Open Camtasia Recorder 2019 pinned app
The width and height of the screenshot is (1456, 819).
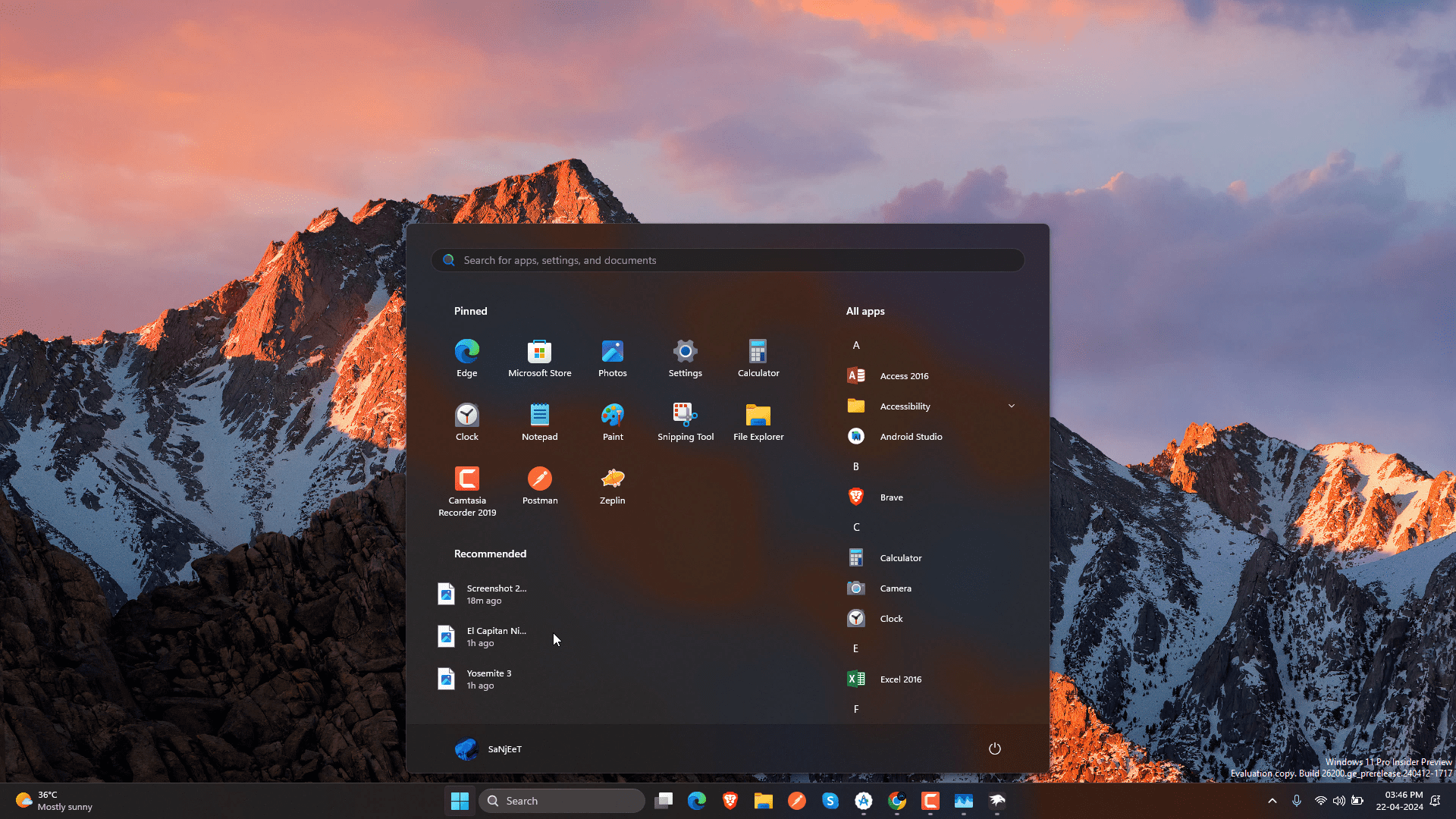[x=466, y=485]
